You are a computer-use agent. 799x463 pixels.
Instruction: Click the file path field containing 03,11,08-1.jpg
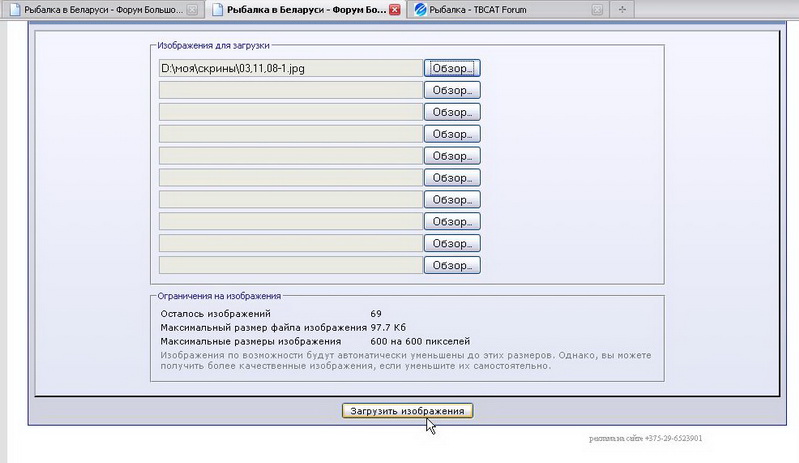coord(290,68)
